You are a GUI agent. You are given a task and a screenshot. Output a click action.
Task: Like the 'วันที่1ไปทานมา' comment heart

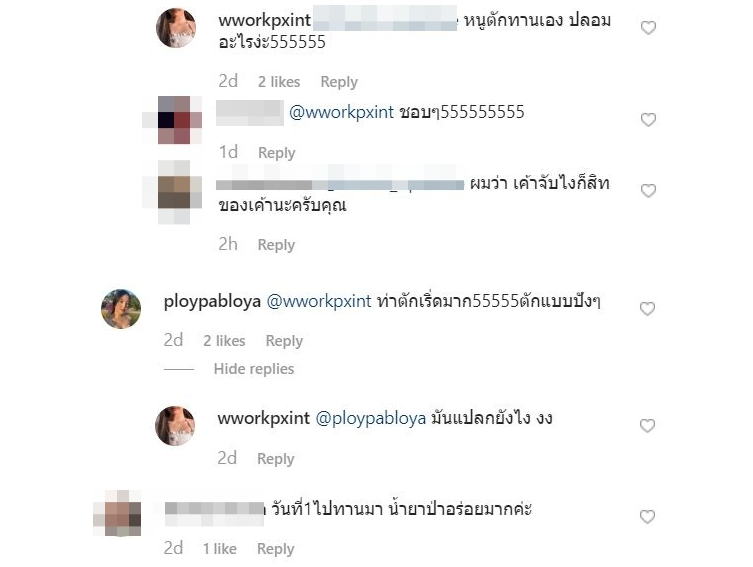pos(647,517)
